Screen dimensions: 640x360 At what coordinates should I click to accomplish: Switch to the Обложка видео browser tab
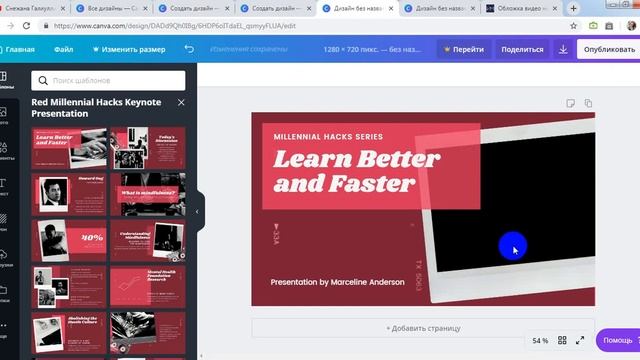coord(522,8)
